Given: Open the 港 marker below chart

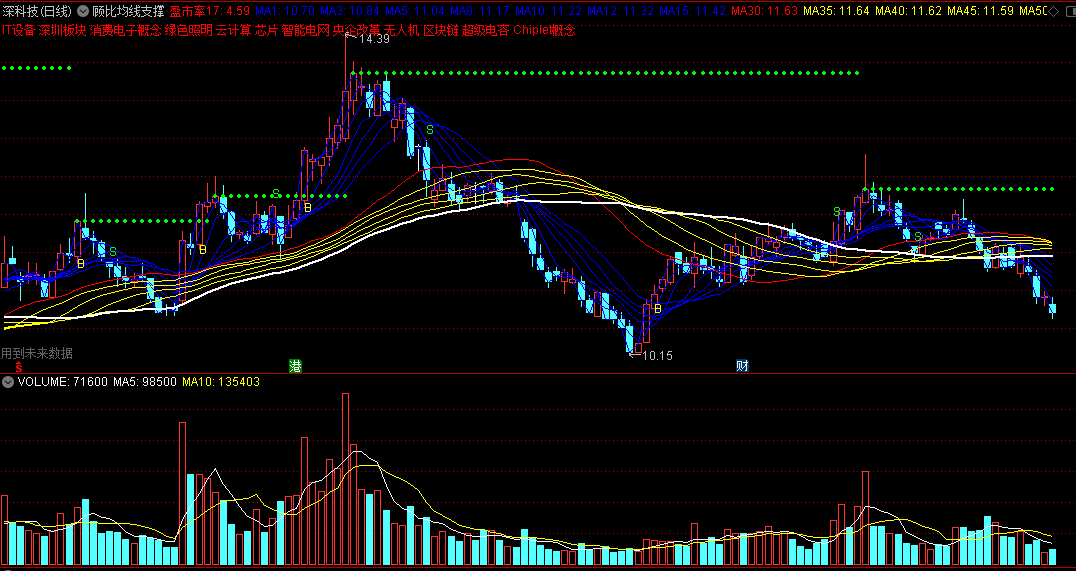Looking at the screenshot, I should pos(295,366).
